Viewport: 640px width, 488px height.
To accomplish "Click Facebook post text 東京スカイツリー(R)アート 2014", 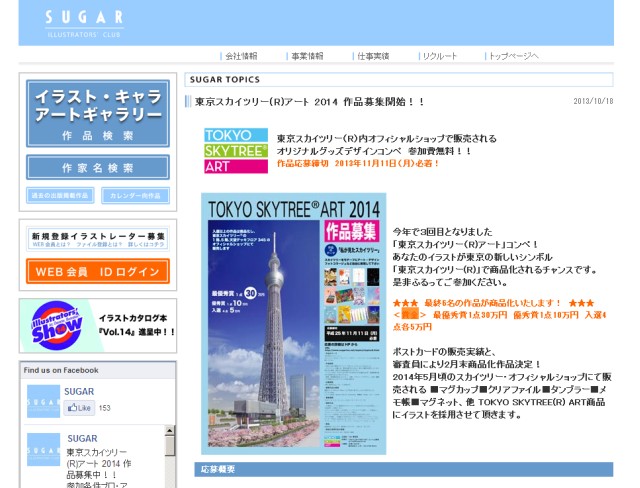I will click(x=99, y=464).
